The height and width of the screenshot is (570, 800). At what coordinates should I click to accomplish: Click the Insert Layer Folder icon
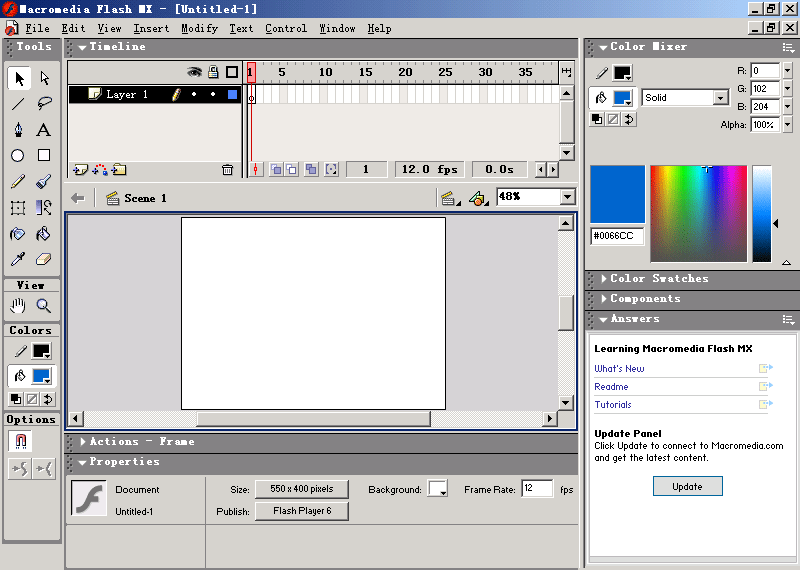tap(119, 169)
